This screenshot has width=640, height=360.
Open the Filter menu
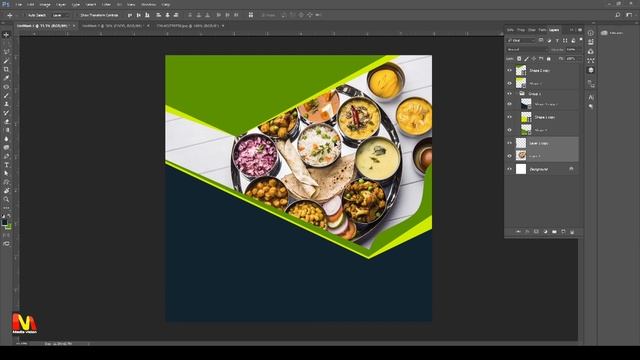click(x=106, y=4)
